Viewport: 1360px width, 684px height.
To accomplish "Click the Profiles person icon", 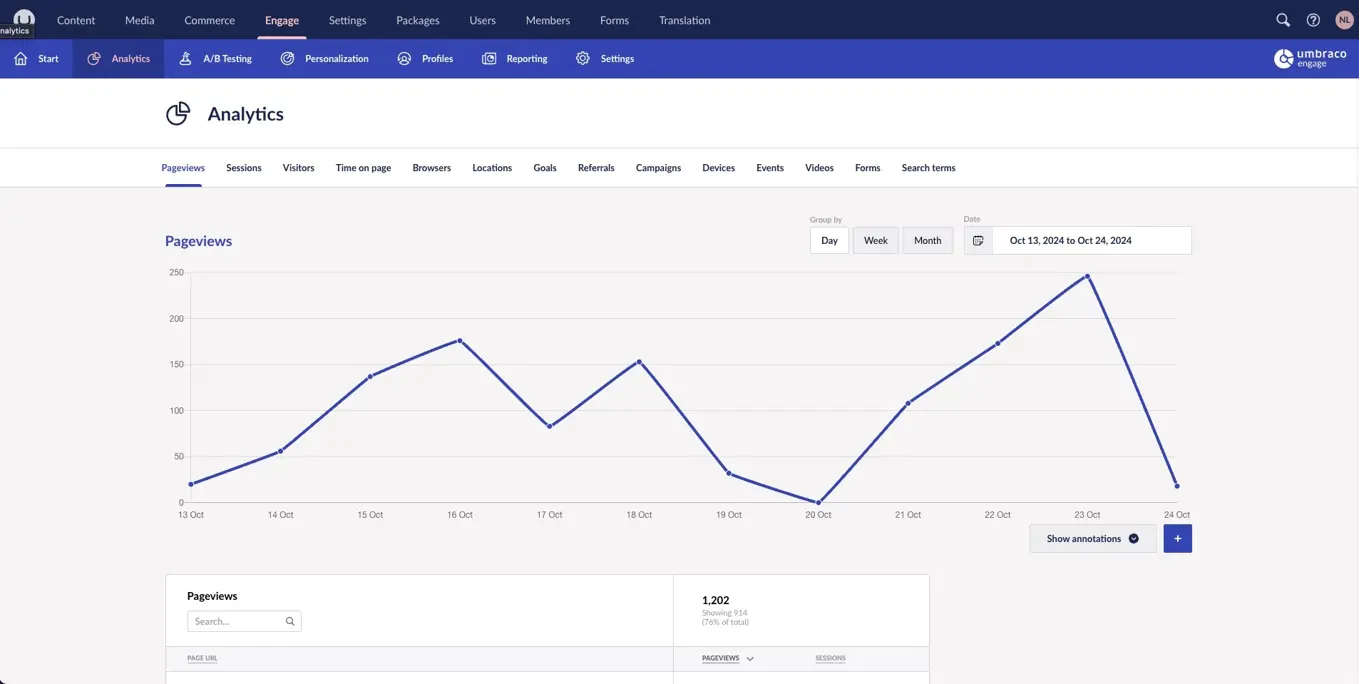I will pos(404,59).
